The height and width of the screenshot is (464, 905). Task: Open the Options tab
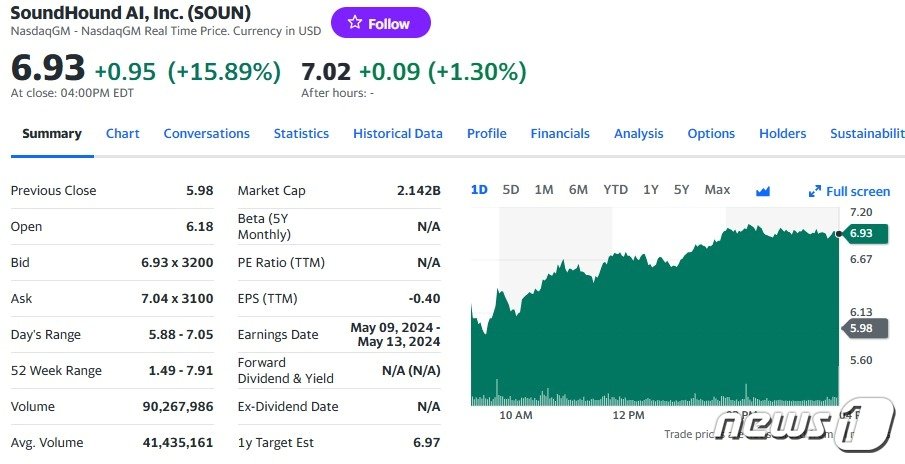click(711, 133)
